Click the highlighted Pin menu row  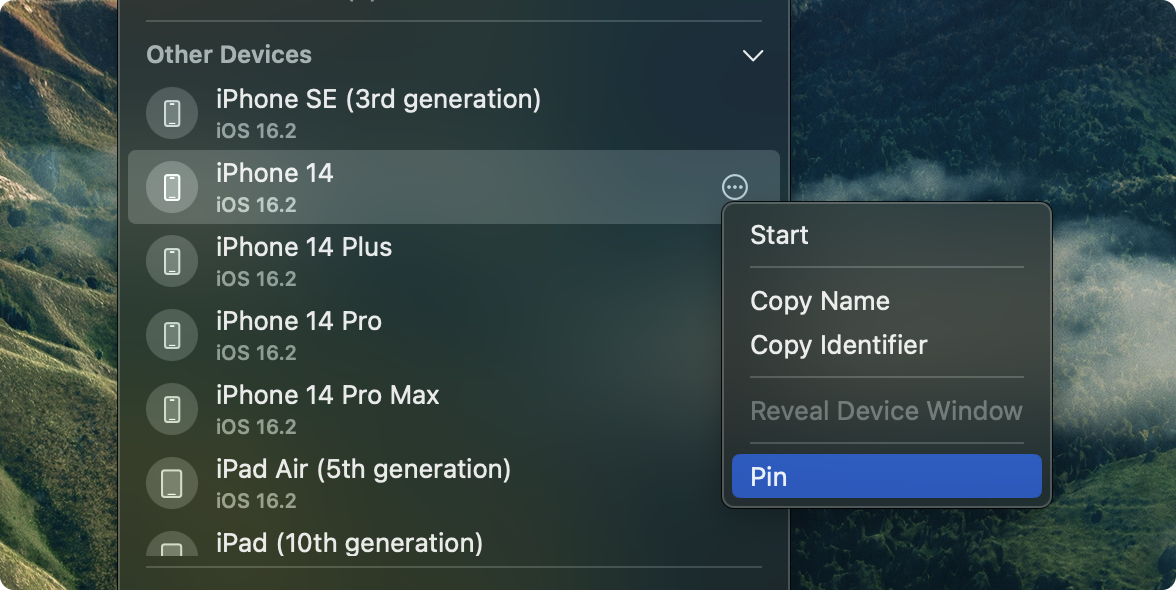point(886,476)
